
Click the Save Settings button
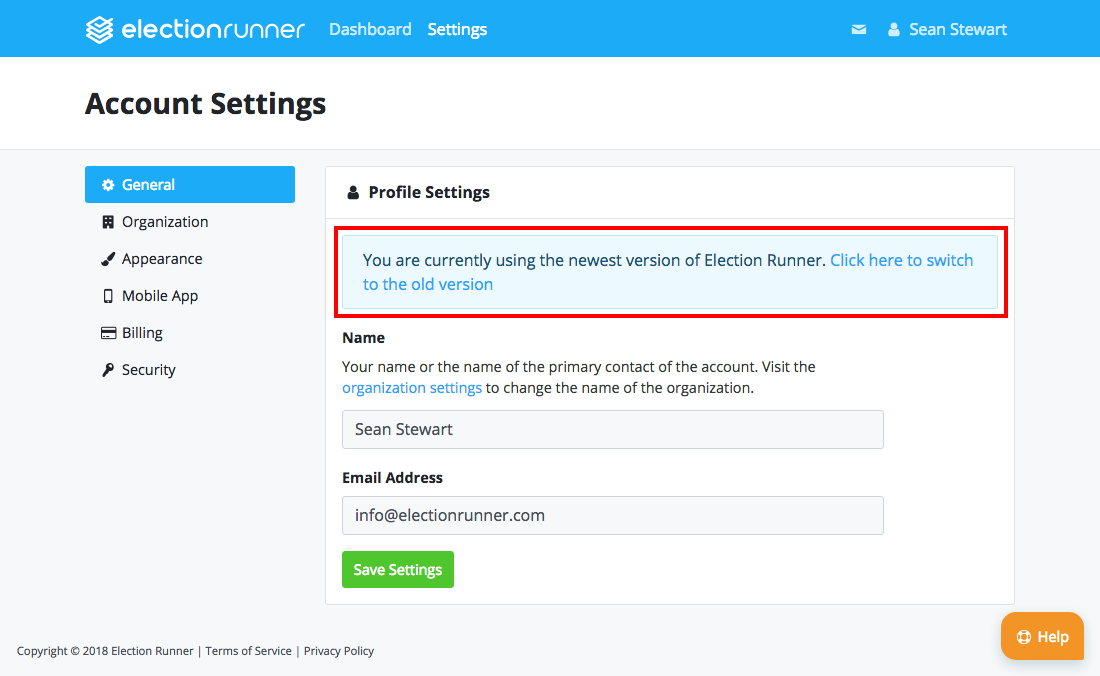click(x=398, y=569)
